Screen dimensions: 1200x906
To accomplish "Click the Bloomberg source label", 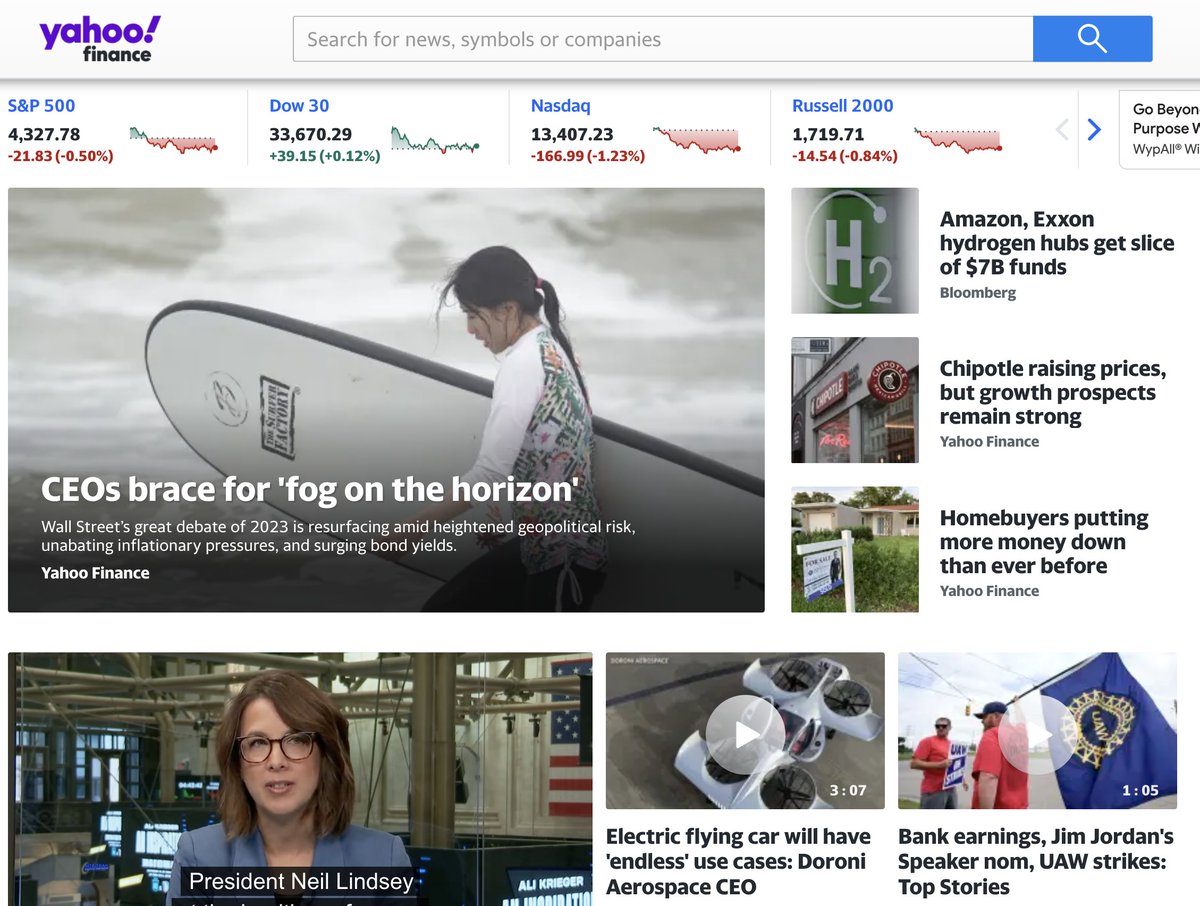I will point(978,293).
